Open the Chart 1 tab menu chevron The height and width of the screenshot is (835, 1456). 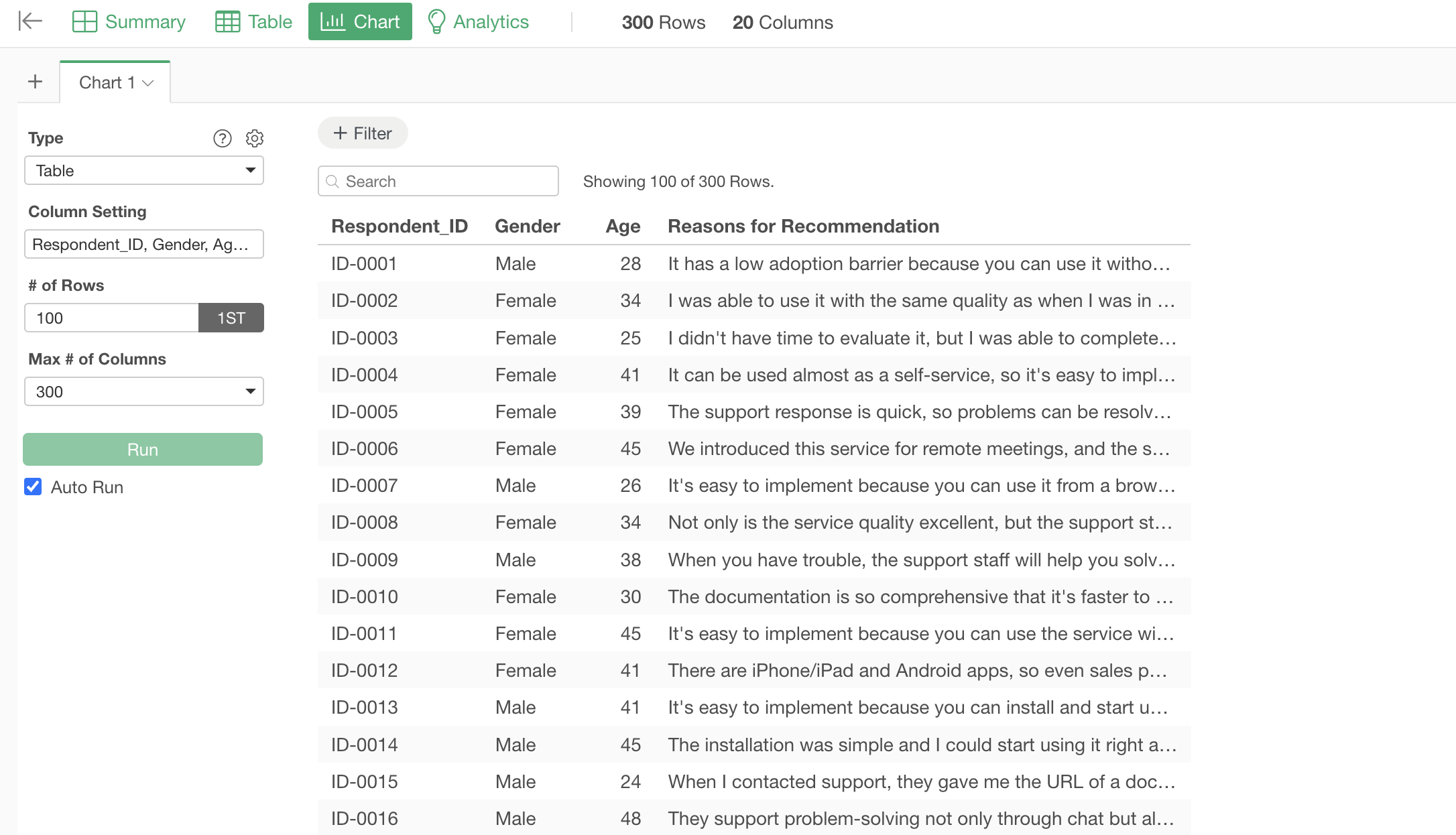click(149, 82)
